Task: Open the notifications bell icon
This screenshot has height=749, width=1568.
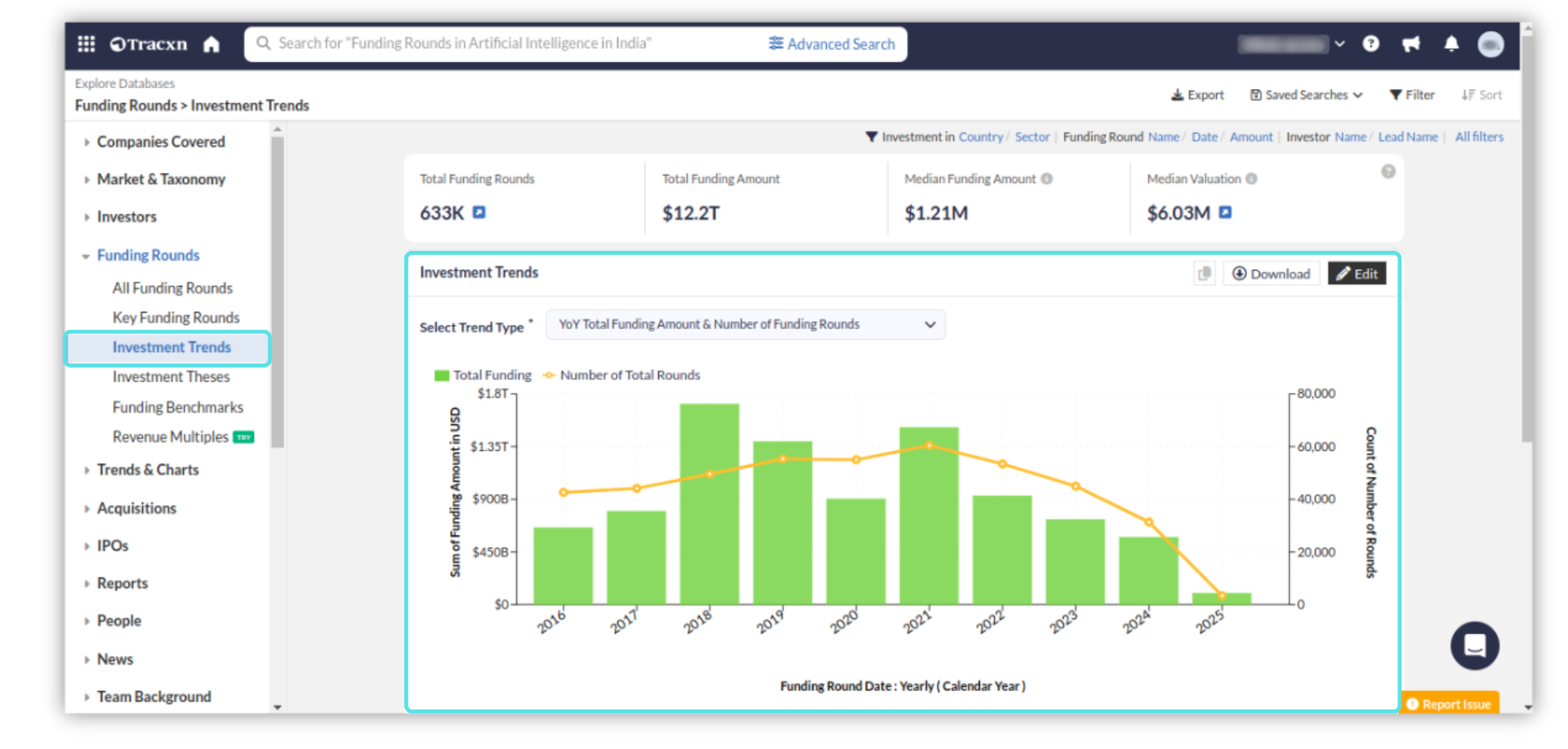Action: [1450, 44]
